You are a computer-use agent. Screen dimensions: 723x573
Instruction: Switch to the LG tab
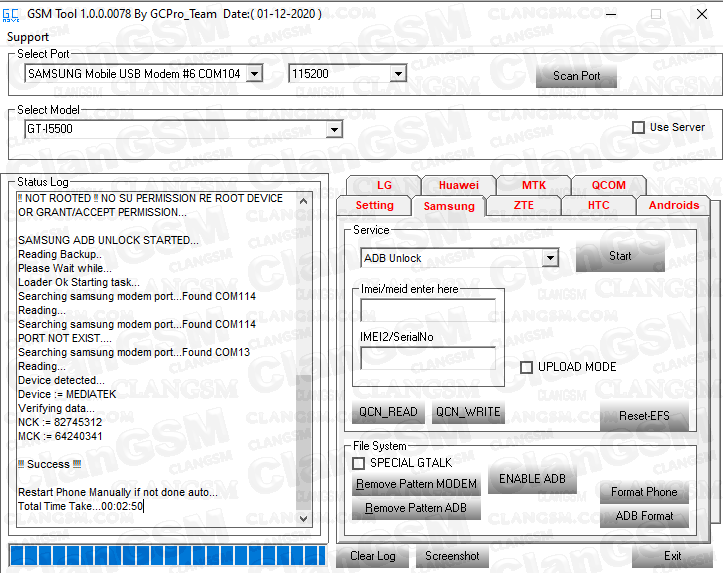tap(384, 185)
